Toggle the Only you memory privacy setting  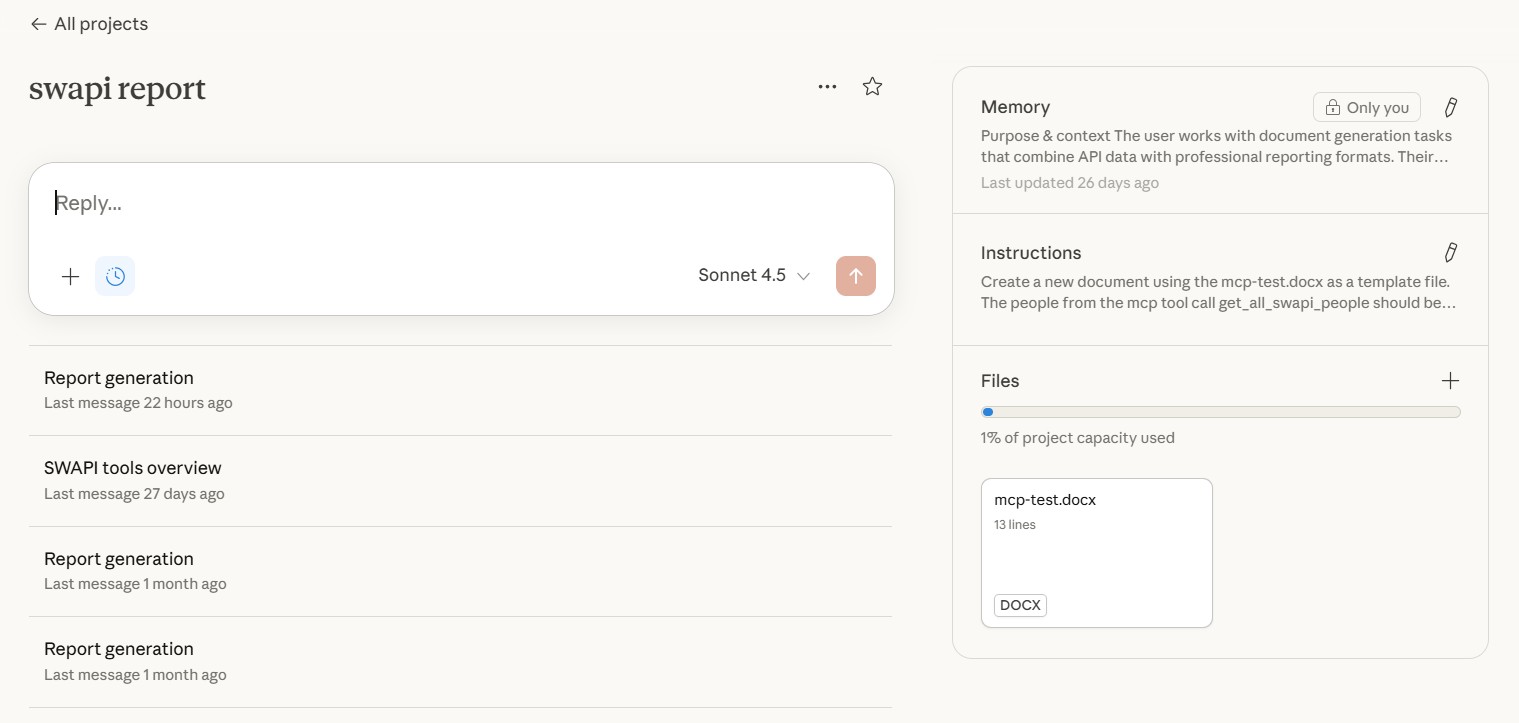tap(1366, 107)
